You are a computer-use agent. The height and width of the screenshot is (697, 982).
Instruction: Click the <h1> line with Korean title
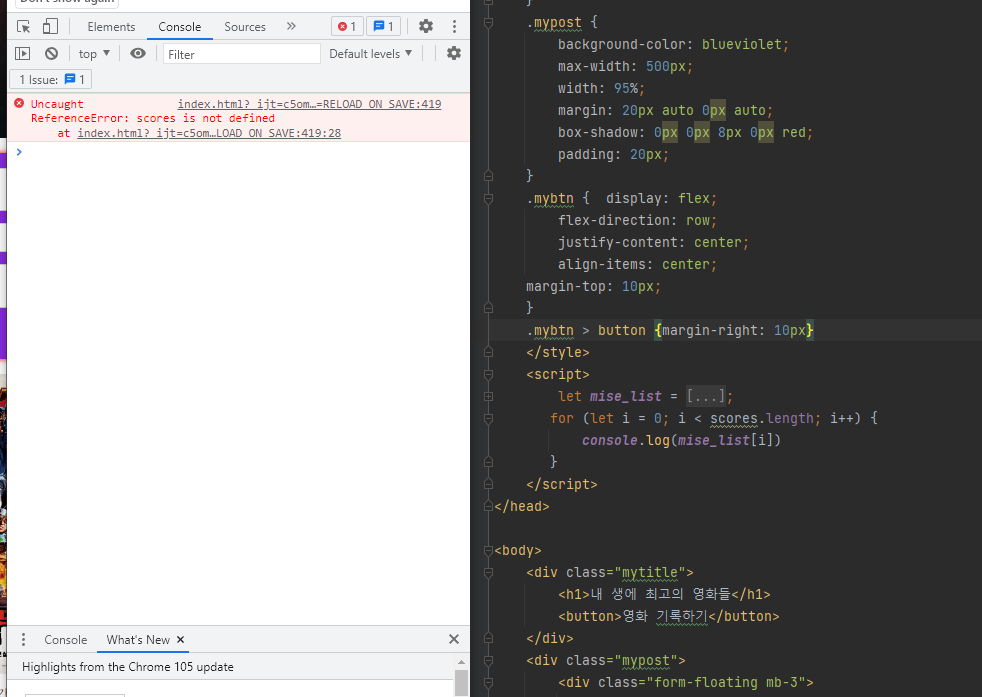pos(664,594)
